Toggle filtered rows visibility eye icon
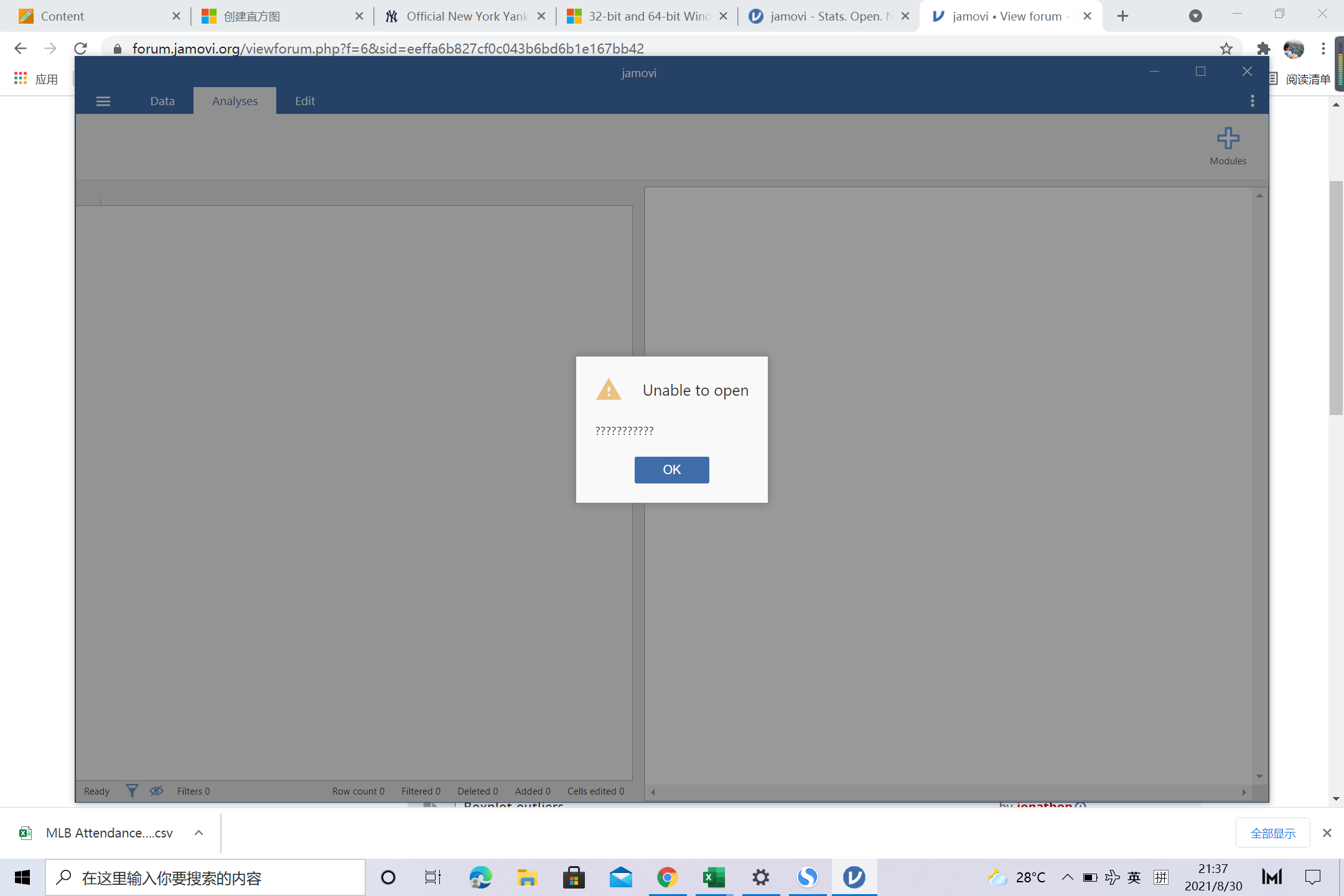 156,791
